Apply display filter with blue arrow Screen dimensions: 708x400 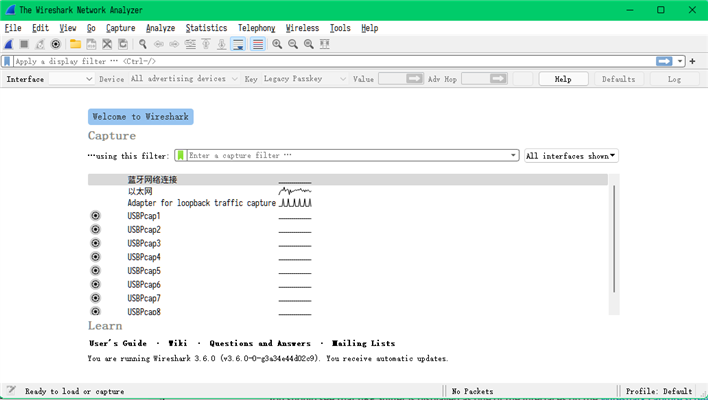[664, 61]
